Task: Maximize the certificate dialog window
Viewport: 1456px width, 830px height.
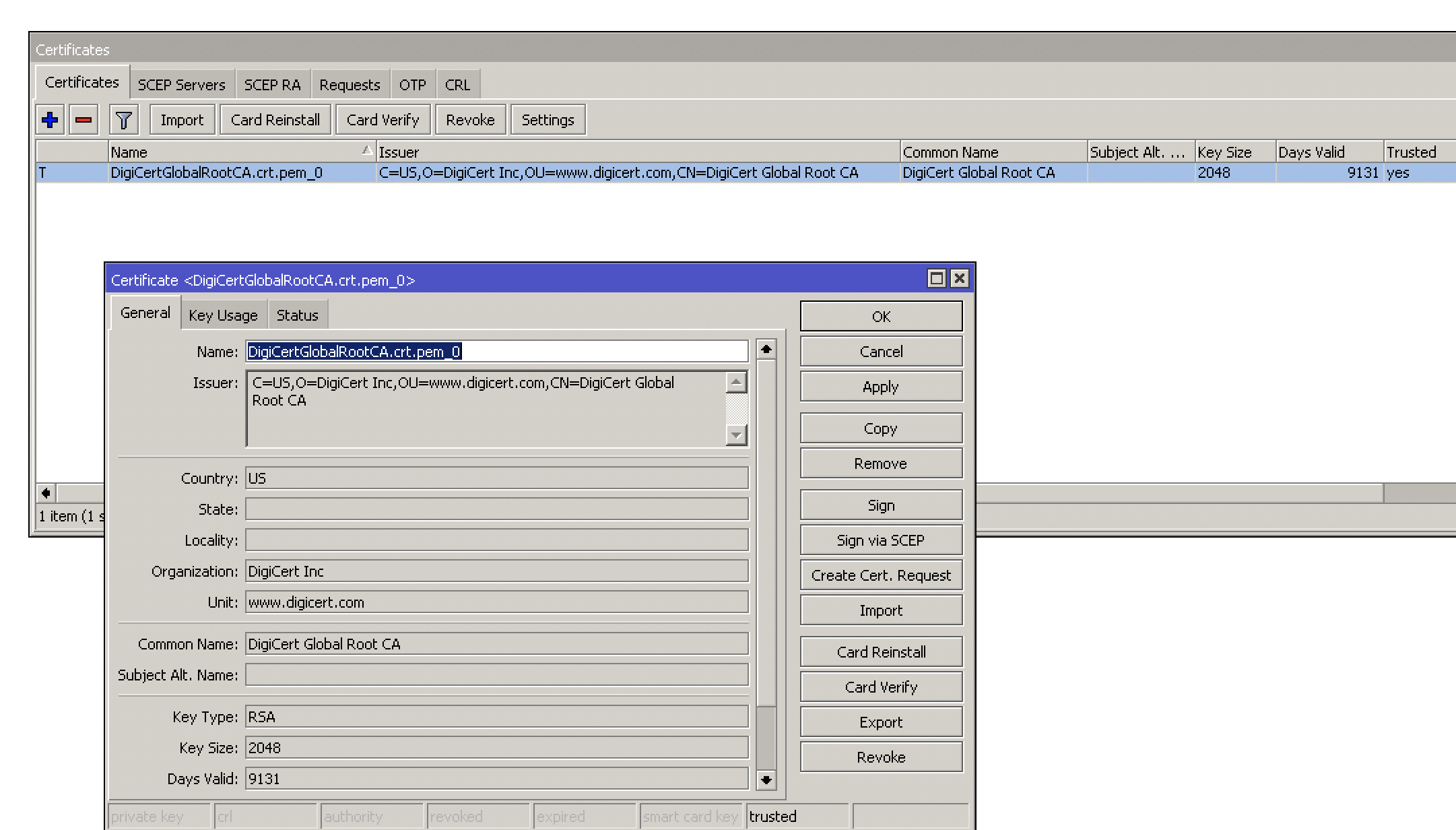Action: (x=936, y=278)
